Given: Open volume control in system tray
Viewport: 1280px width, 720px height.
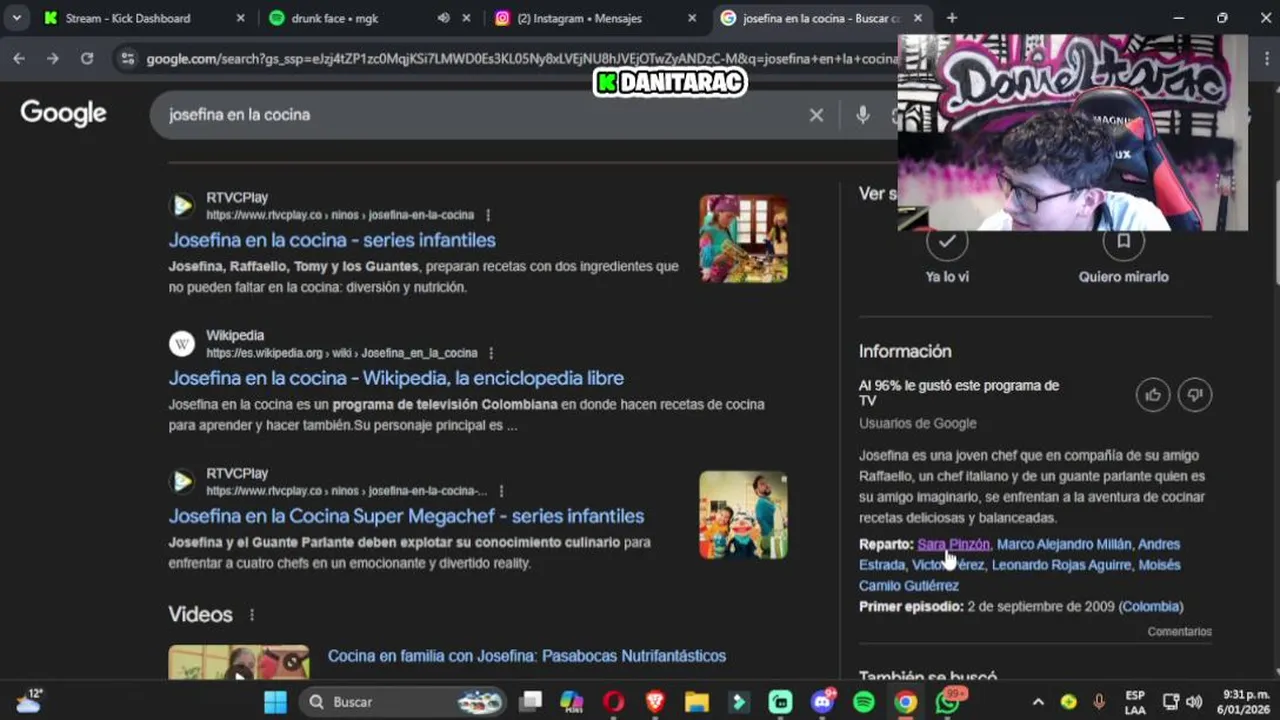Looking at the screenshot, I should [1194, 702].
